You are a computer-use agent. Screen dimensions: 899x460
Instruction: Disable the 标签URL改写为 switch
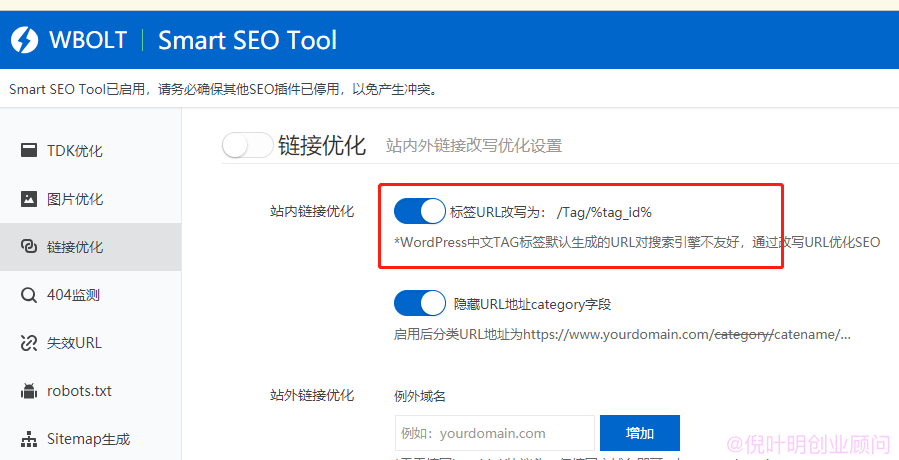coord(420,211)
